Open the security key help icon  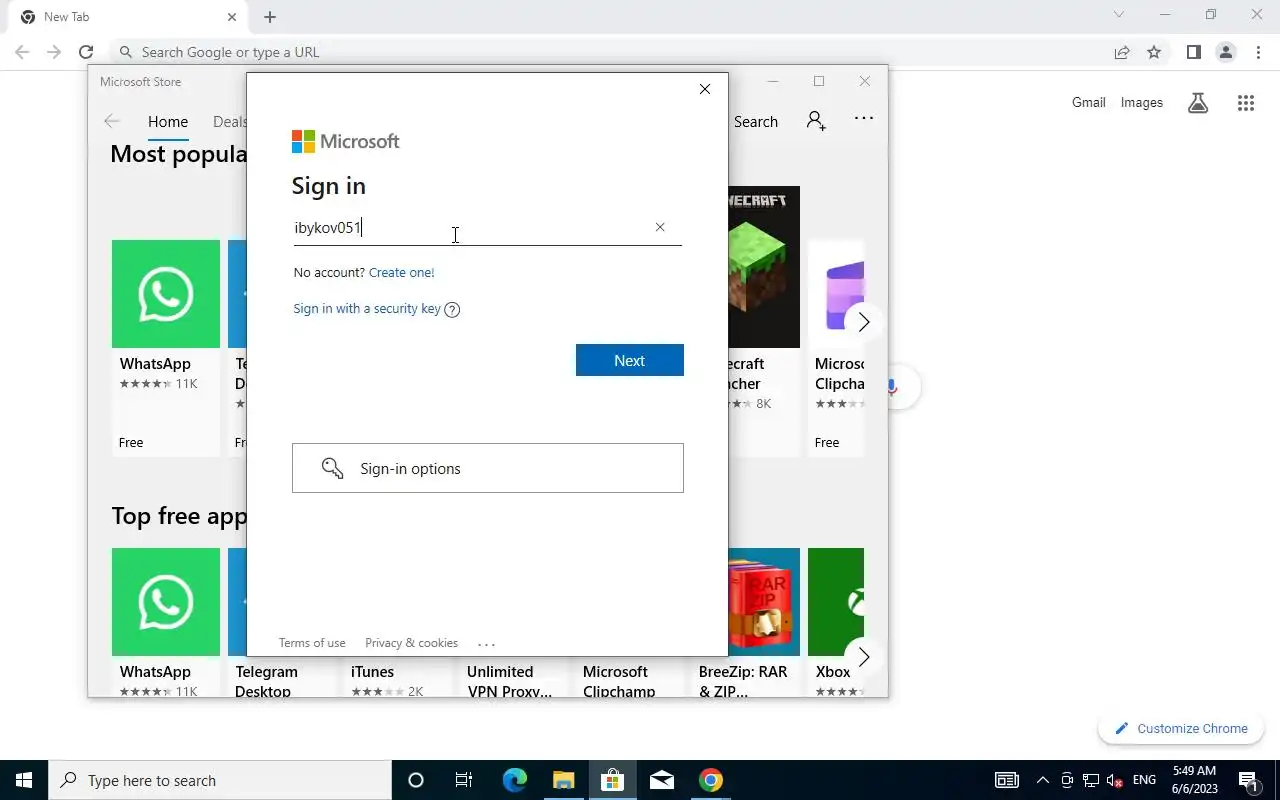(452, 310)
